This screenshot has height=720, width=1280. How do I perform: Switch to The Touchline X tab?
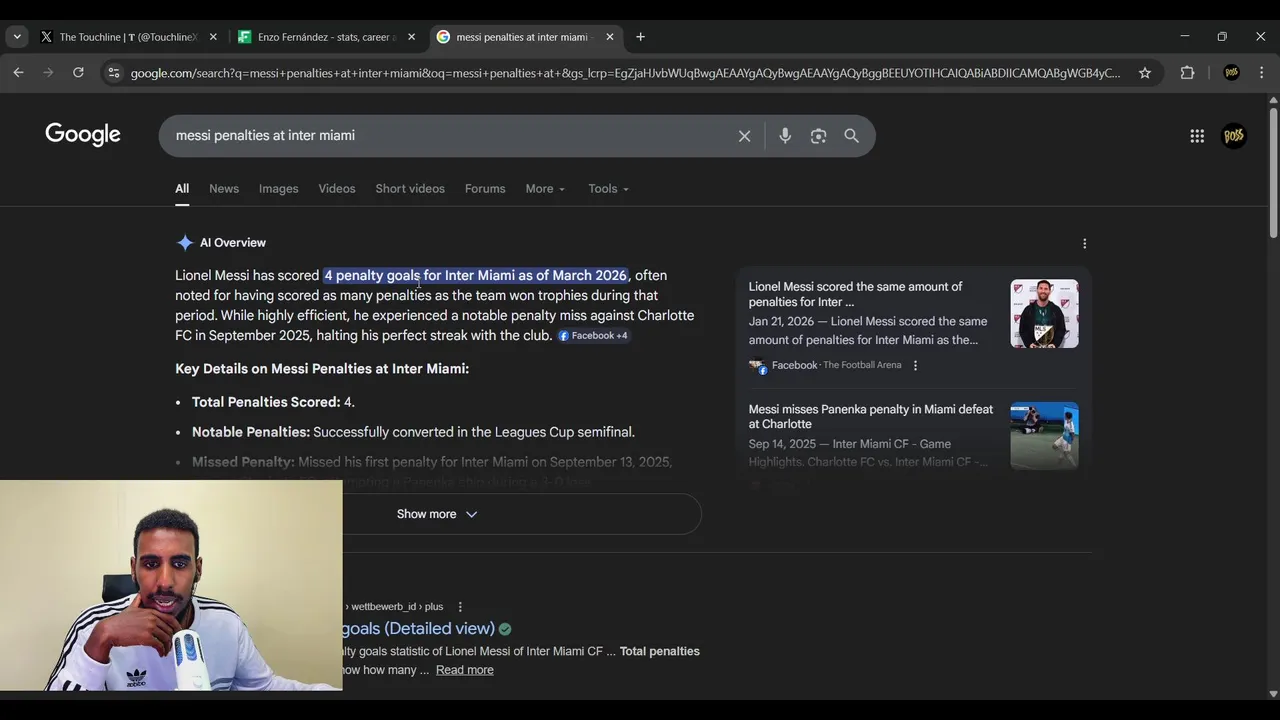click(x=129, y=37)
